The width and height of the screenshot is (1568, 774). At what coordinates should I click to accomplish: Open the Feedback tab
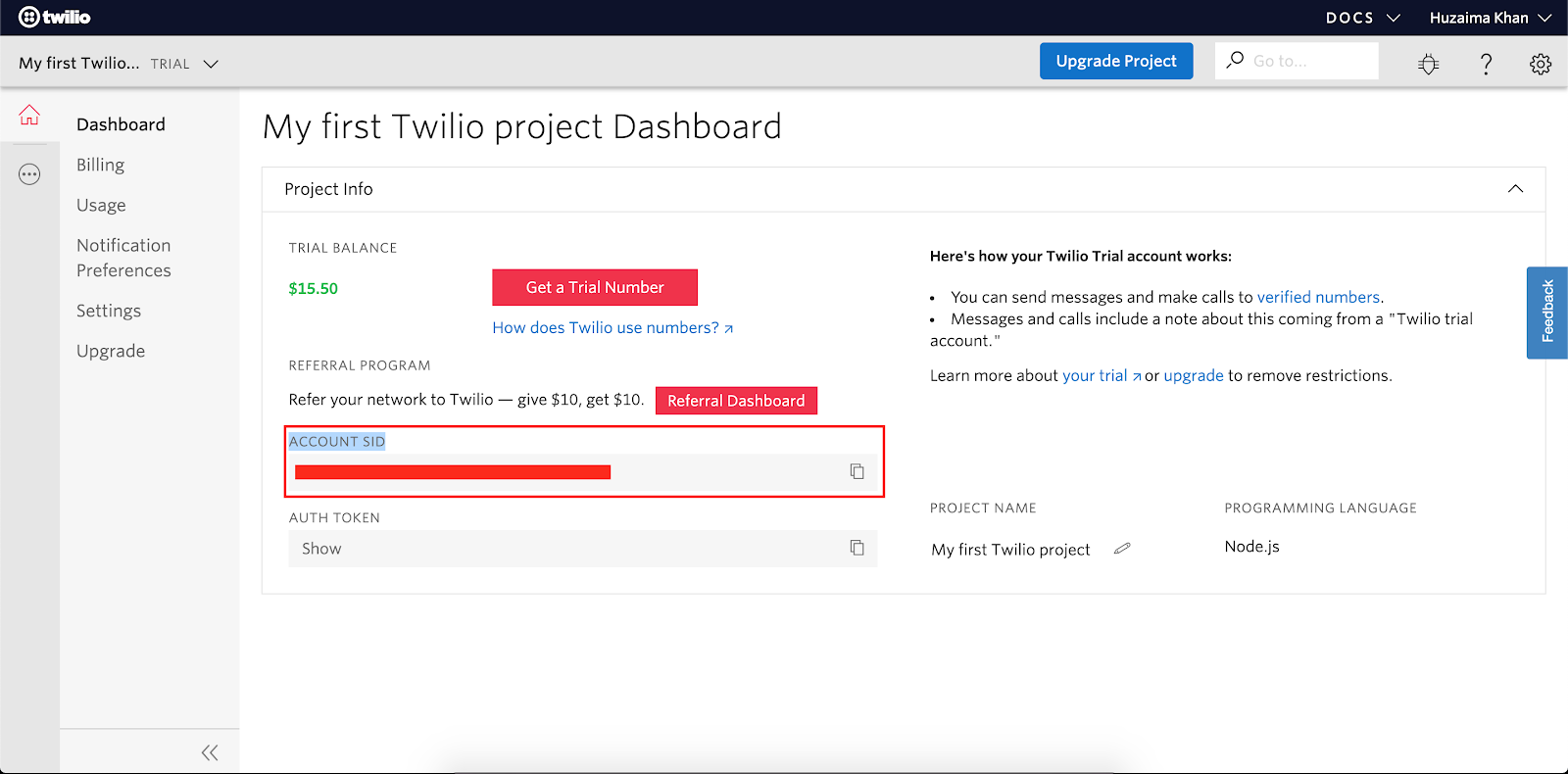tap(1547, 313)
